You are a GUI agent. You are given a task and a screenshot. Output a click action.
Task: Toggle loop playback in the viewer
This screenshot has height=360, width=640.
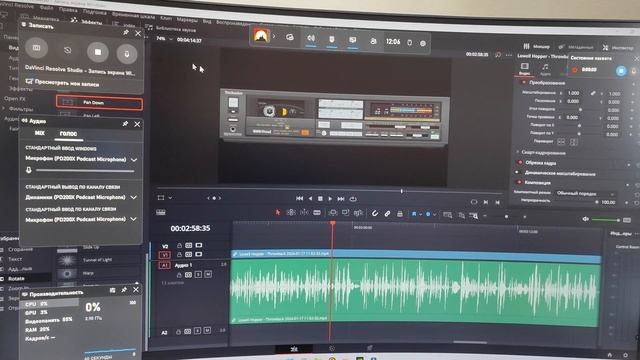pyautogui.click(x=353, y=199)
